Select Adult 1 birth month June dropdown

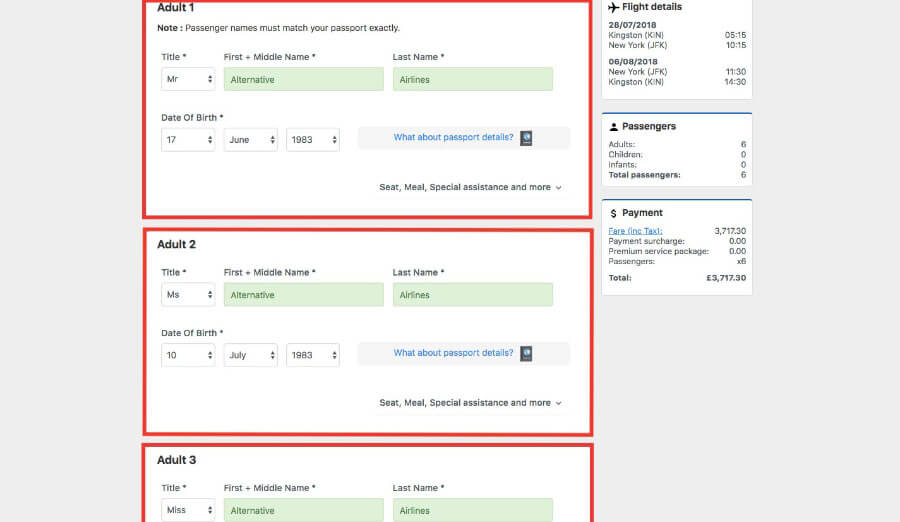coord(251,140)
